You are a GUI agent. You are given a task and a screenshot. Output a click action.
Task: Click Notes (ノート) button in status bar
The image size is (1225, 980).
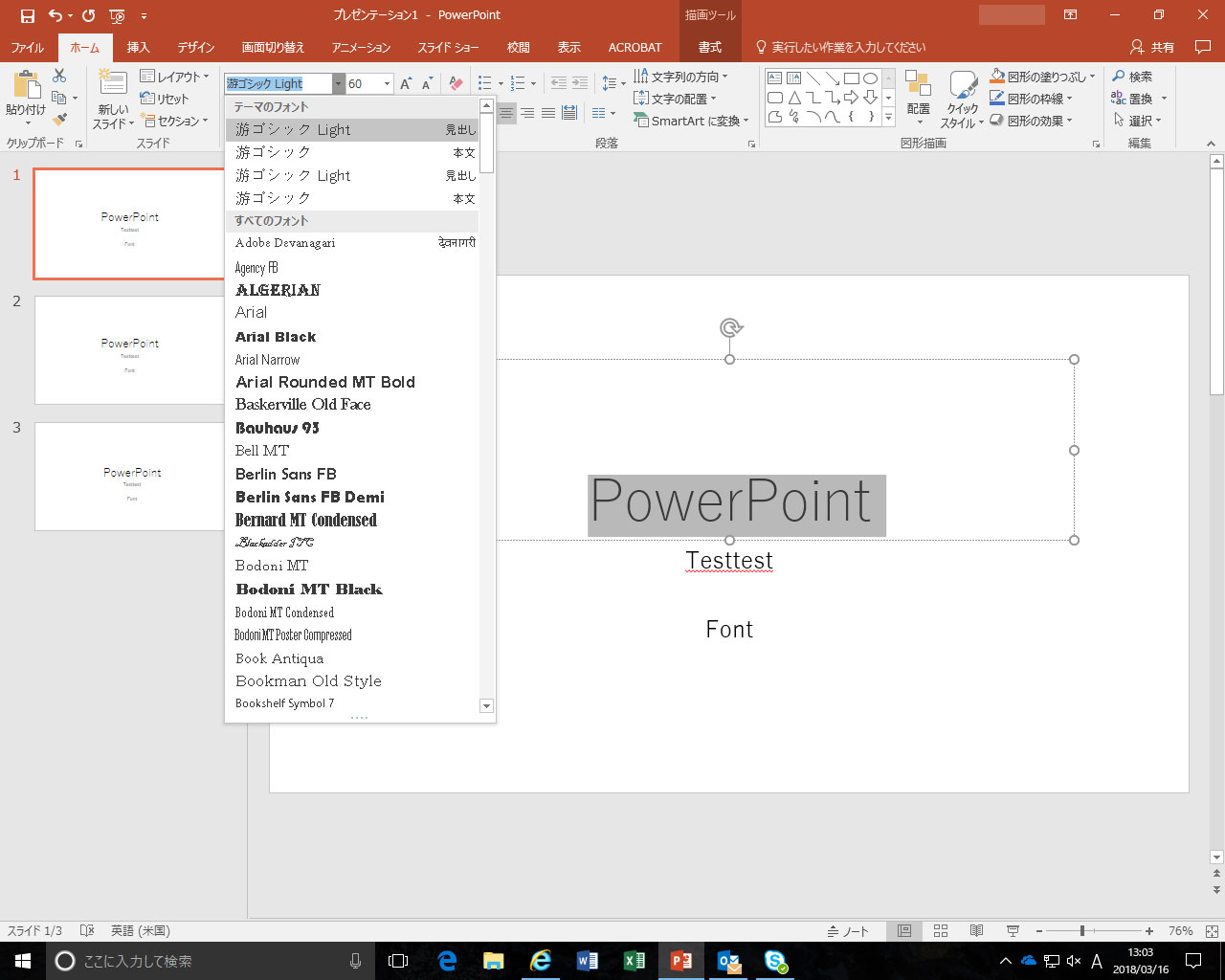[x=848, y=930]
